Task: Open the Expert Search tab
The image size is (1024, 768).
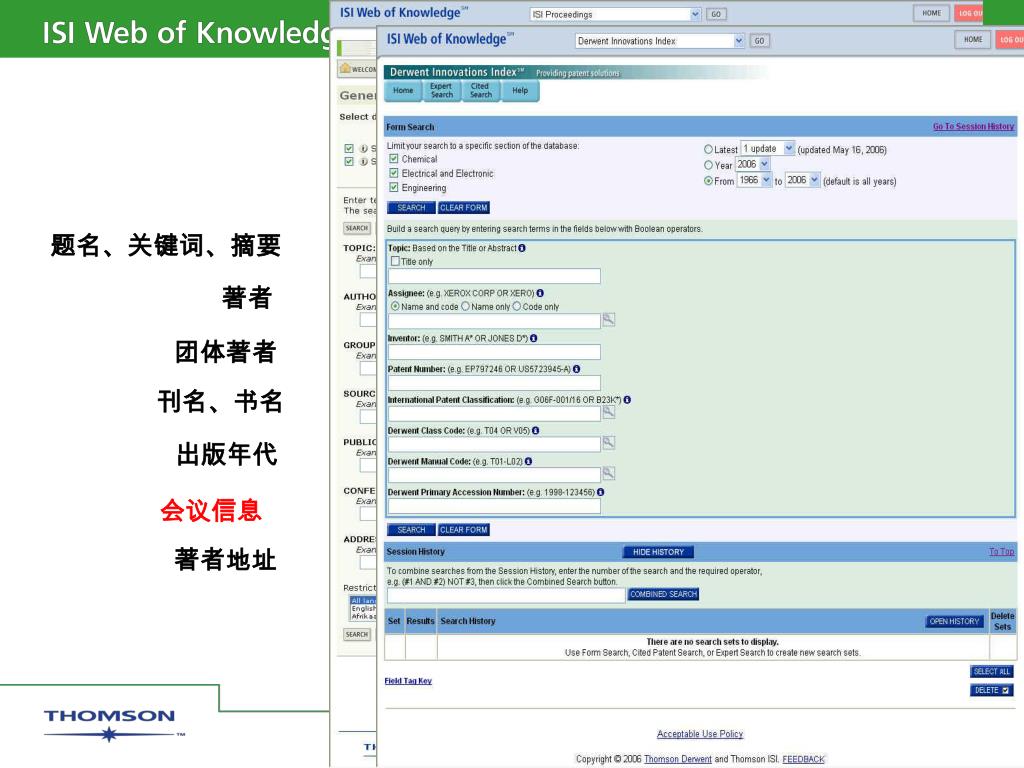Action: (441, 91)
